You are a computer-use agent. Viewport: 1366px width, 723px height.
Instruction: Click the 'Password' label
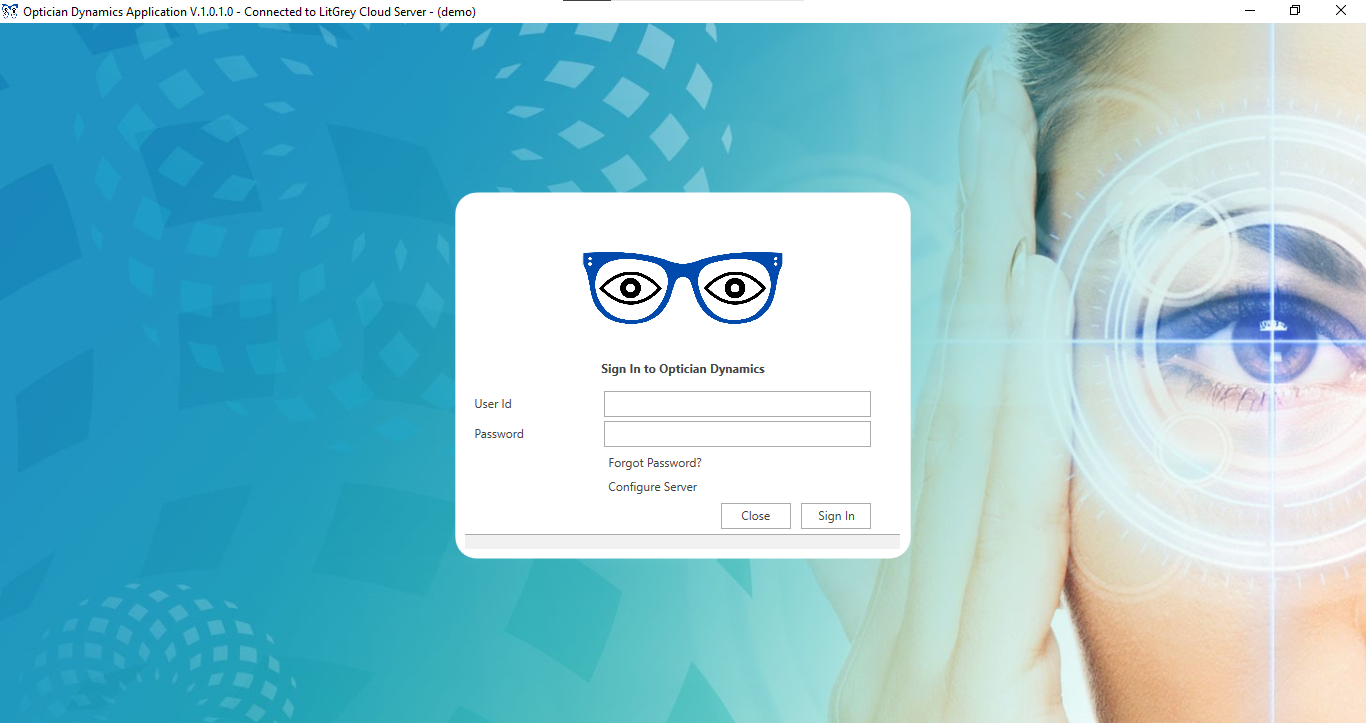(499, 434)
